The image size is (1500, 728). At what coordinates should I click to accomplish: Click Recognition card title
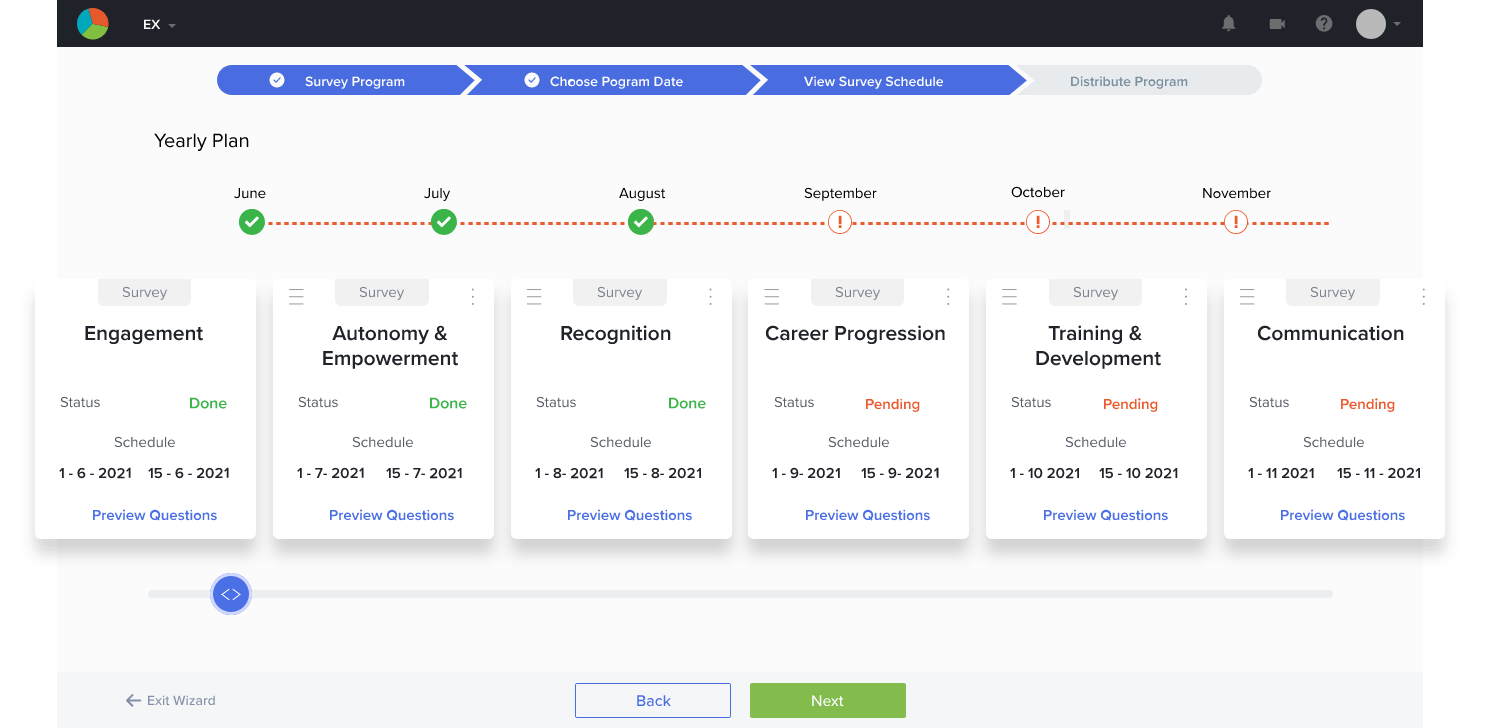pos(616,334)
